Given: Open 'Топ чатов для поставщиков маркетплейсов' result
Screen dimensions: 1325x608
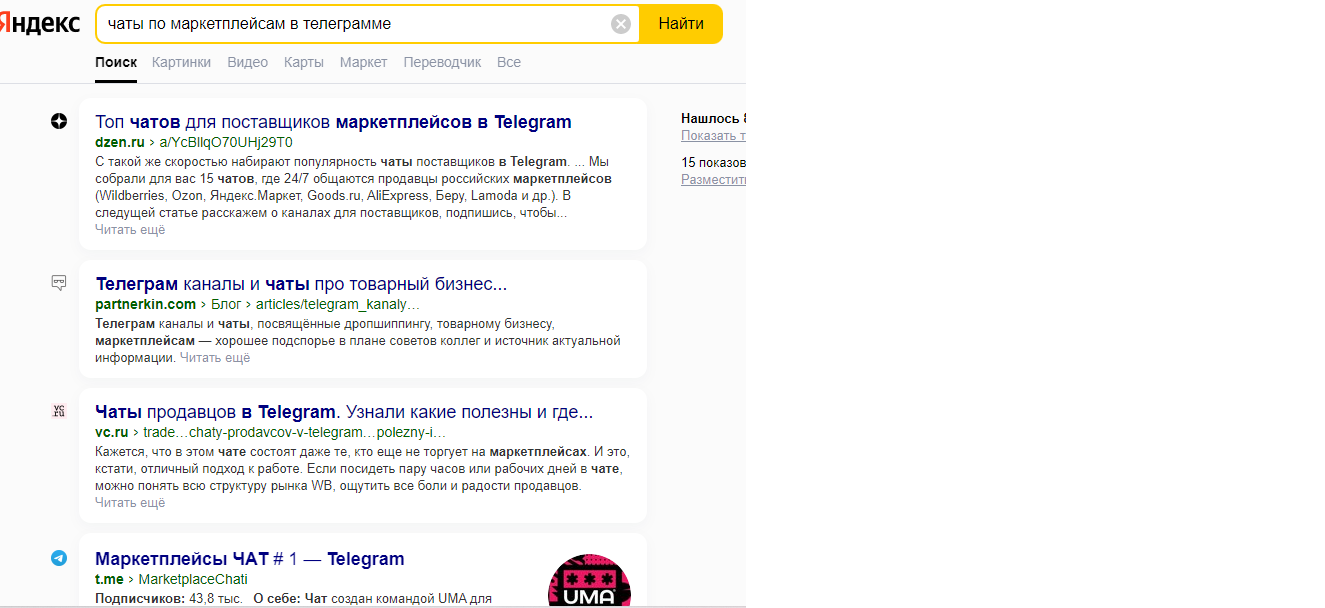Looking at the screenshot, I should click(333, 122).
